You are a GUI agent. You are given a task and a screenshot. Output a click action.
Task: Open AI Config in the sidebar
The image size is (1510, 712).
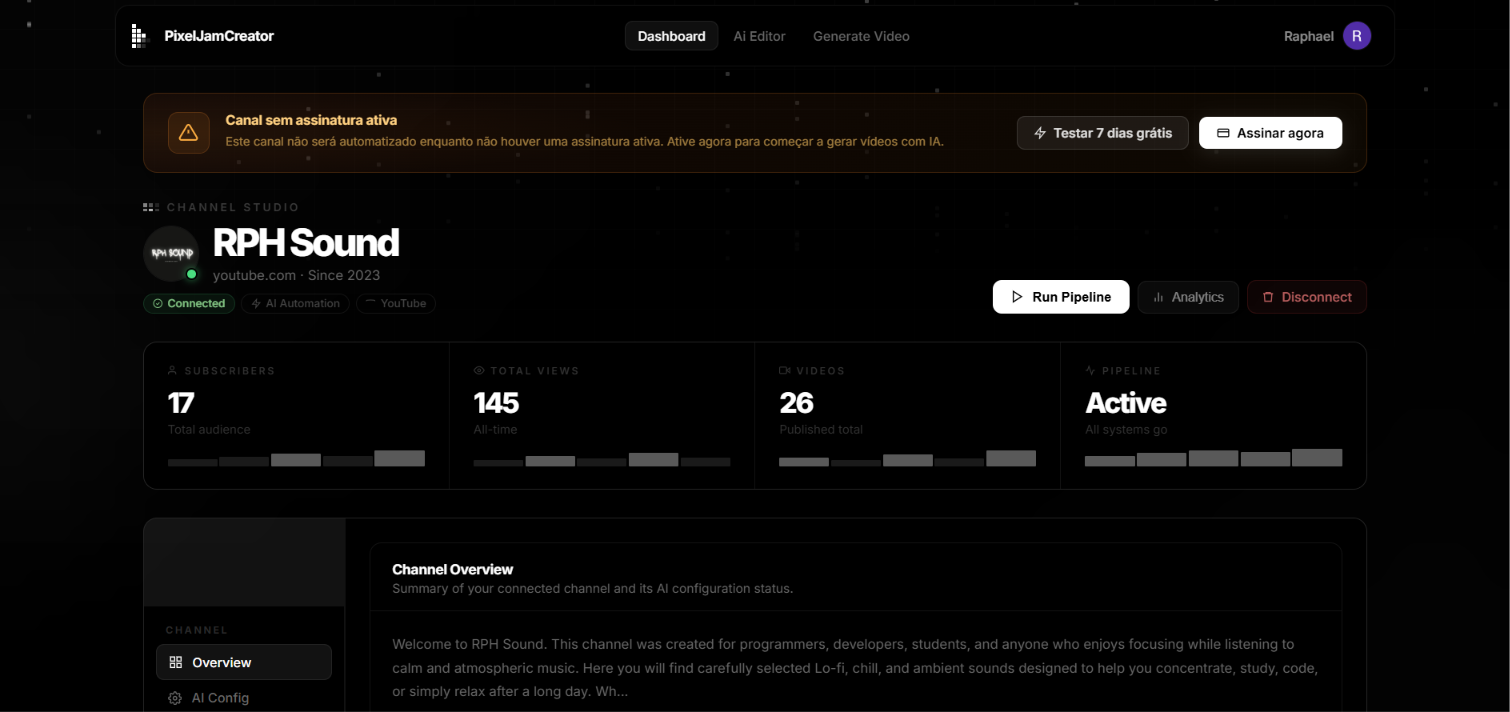click(x=243, y=698)
